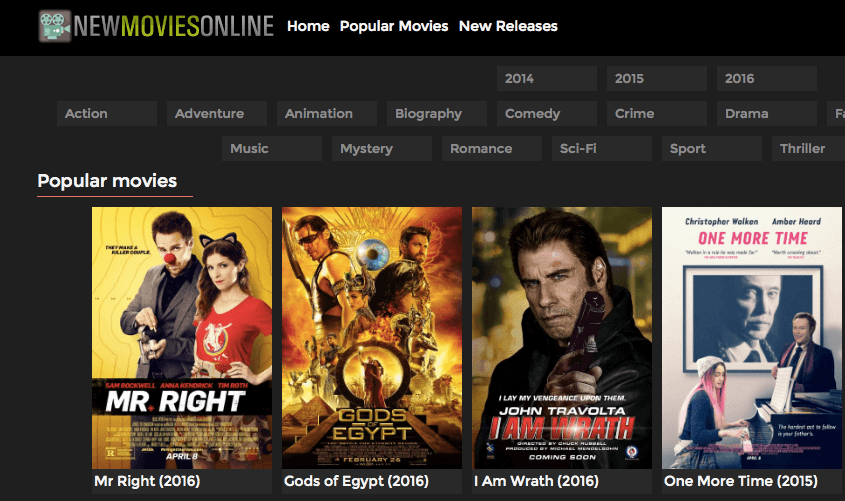Image resolution: width=845 pixels, height=501 pixels.
Task: Click the Mr Right (2016) title link
Action: 147,481
